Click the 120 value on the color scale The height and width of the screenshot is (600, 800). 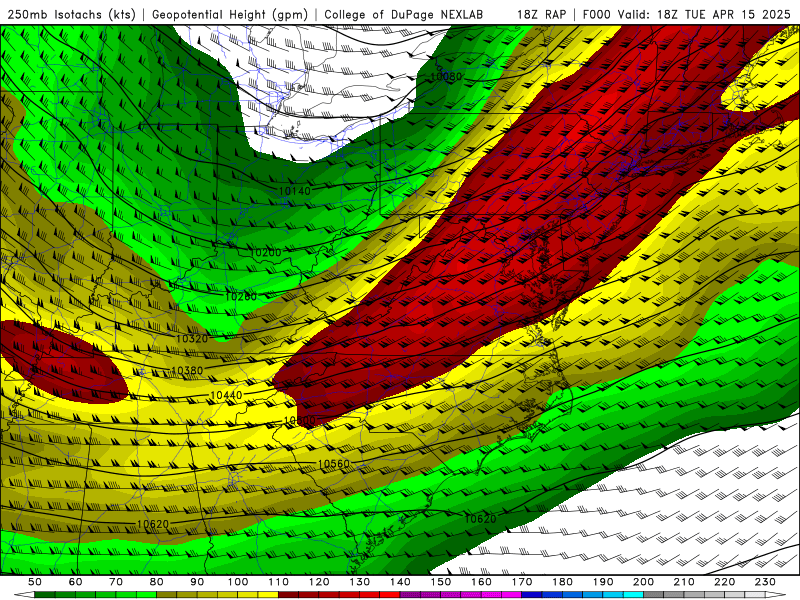pyautogui.click(x=319, y=582)
